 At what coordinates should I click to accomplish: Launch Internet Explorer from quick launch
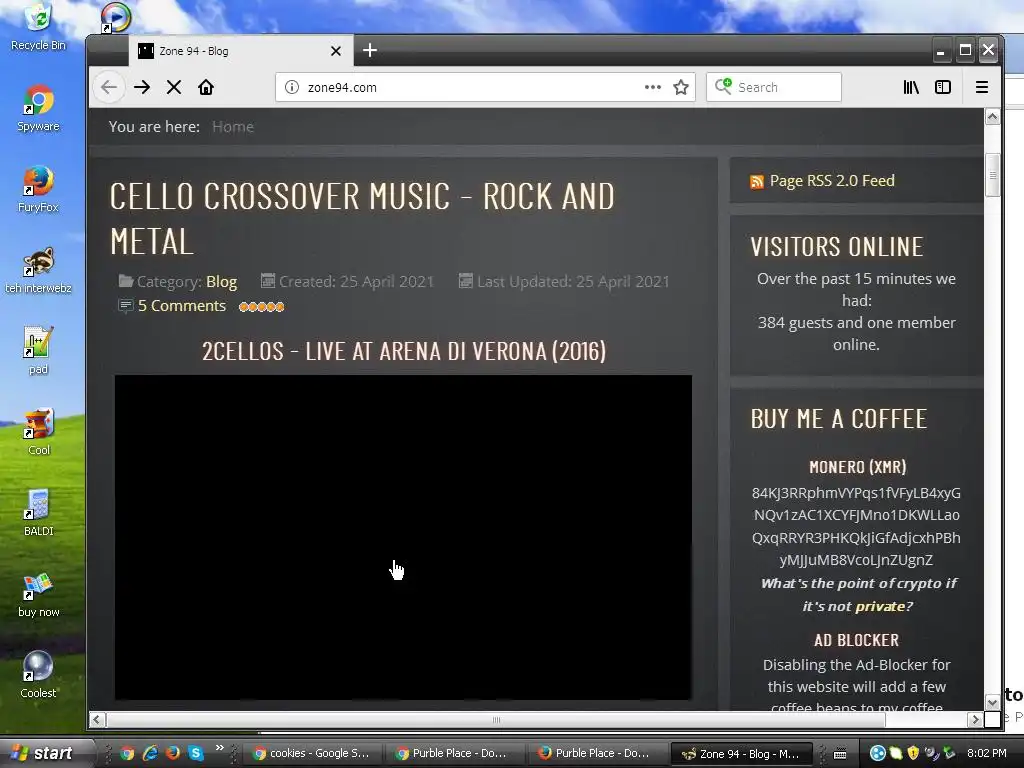[150, 753]
